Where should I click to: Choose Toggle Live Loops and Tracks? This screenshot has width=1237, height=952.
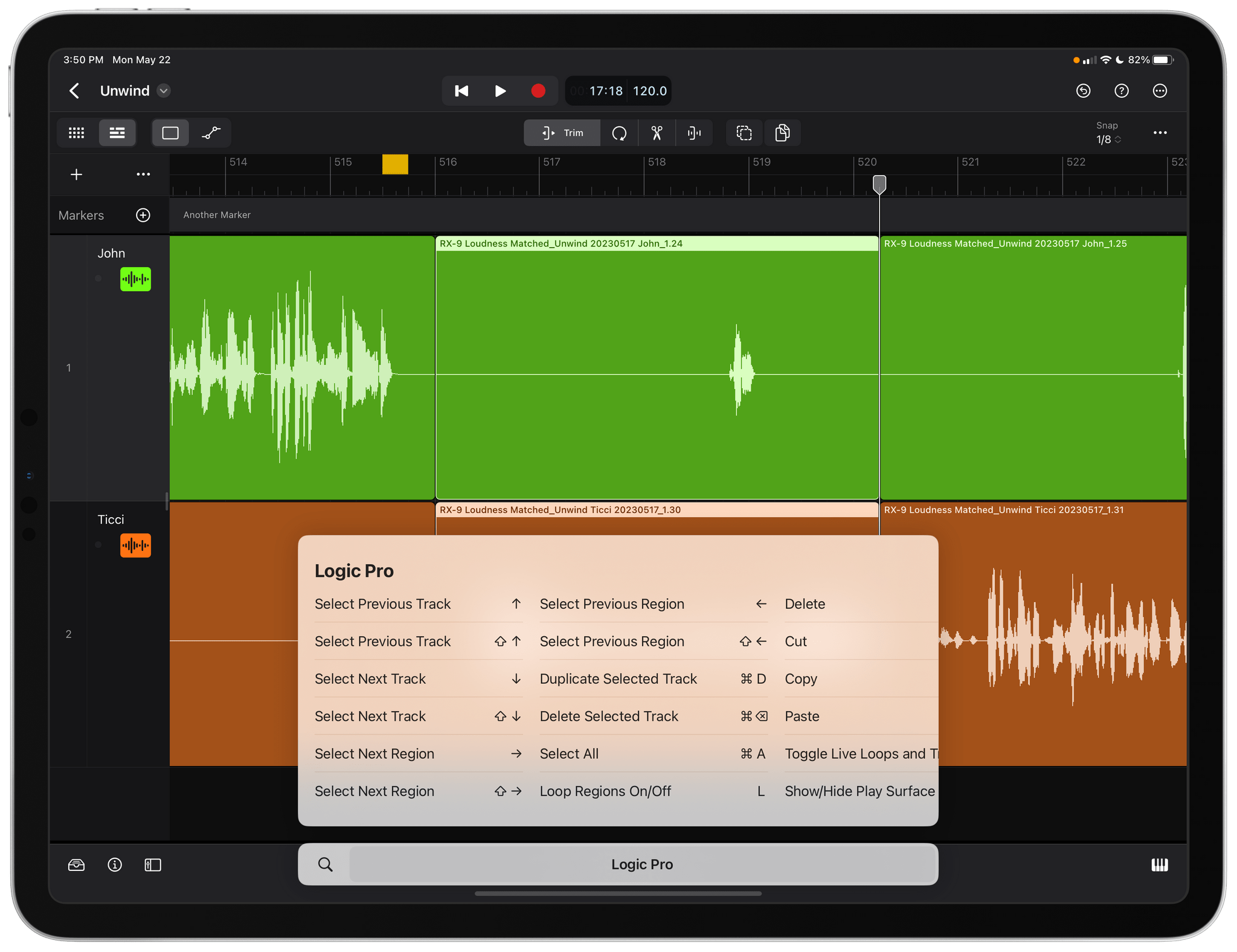[861, 754]
